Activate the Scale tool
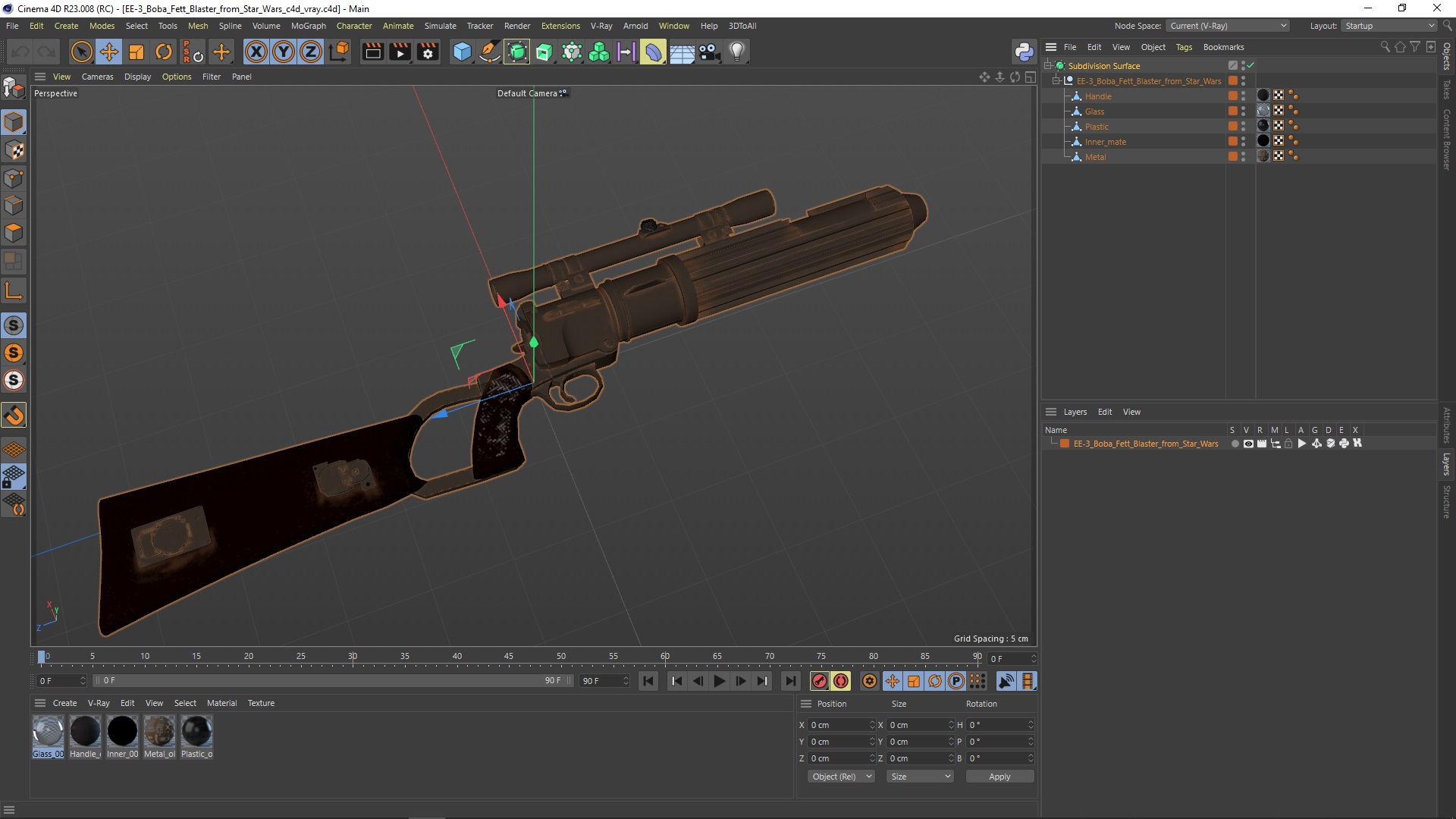Screen dimensions: 1456x819 pos(136,52)
